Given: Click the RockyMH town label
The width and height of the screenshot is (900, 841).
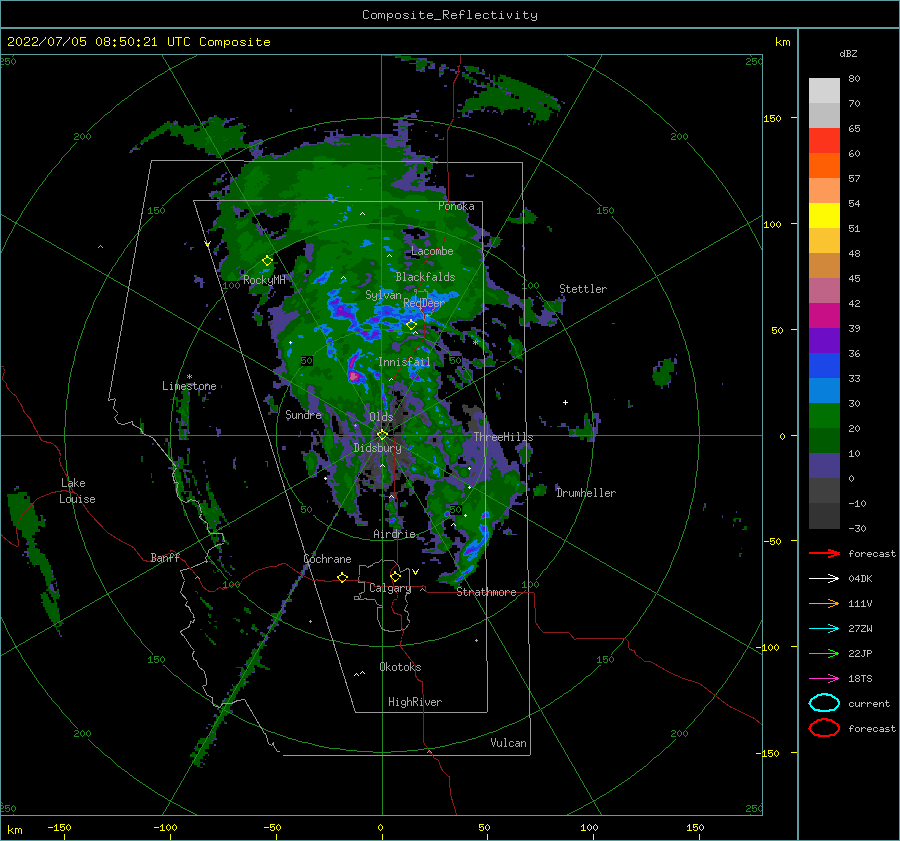Looking at the screenshot, I should pos(264,280).
